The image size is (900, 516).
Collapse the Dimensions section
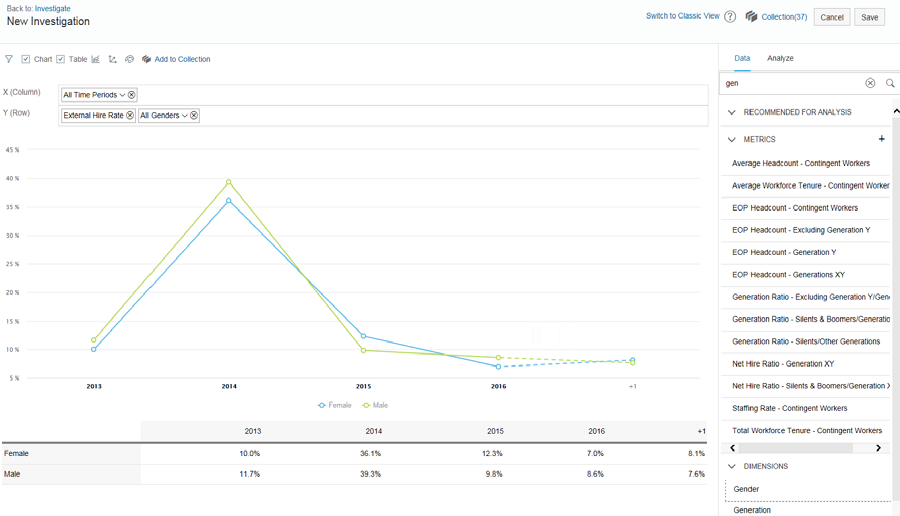[732, 467]
